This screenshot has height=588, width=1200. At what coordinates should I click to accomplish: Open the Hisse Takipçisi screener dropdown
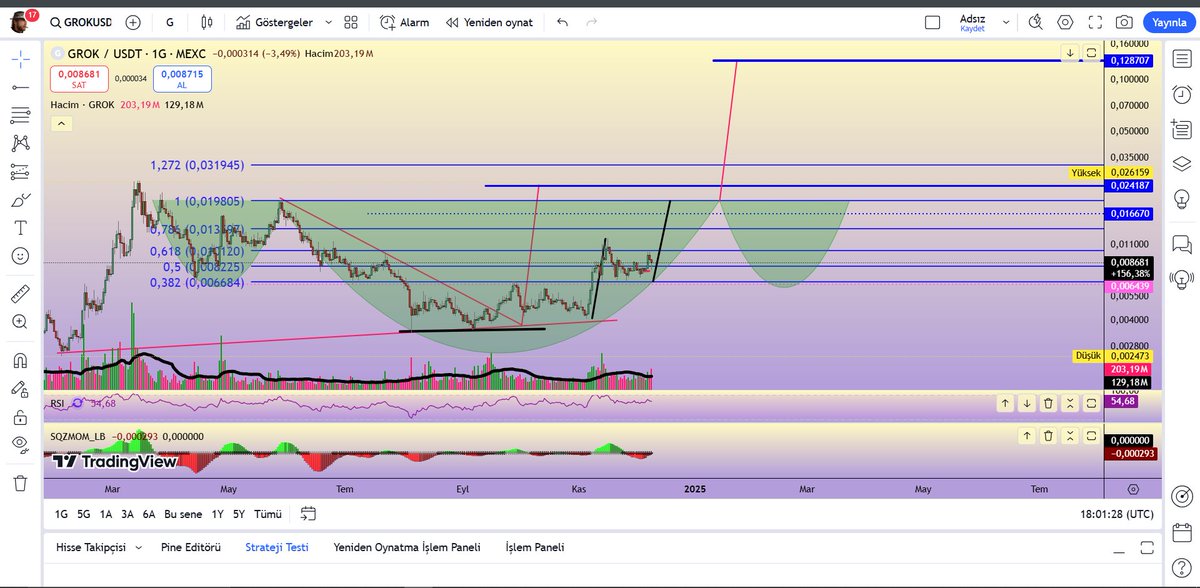point(98,547)
